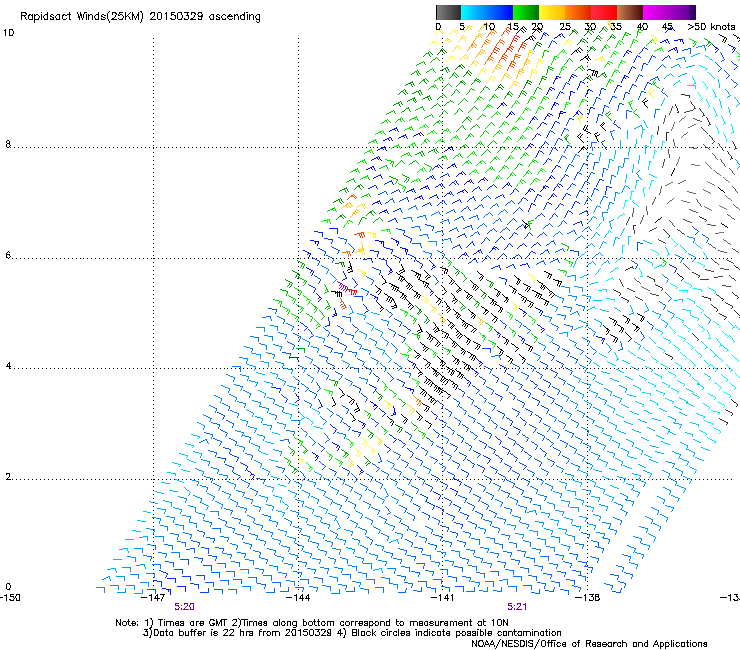This screenshot has width=740, height=650.
Task: Click the chart title 'Rapidsact Winds(25KM) 20150329 ascending'
Action: pyautogui.click(x=140, y=17)
